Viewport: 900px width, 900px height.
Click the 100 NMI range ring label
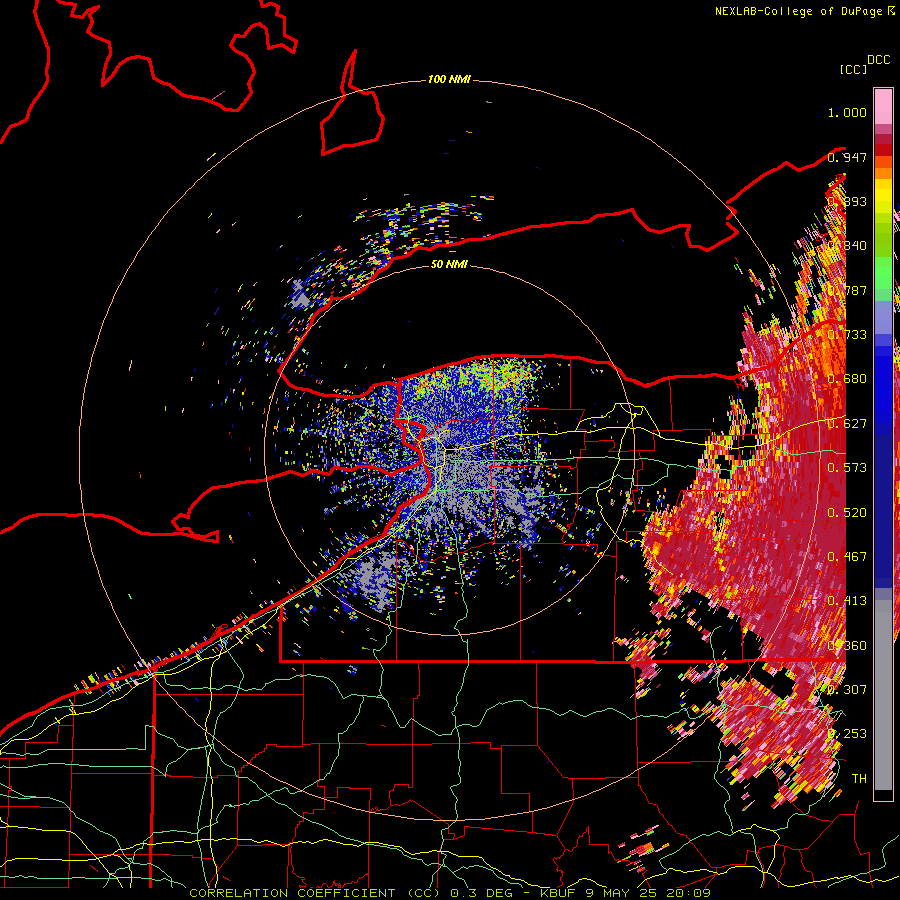[x=449, y=79]
